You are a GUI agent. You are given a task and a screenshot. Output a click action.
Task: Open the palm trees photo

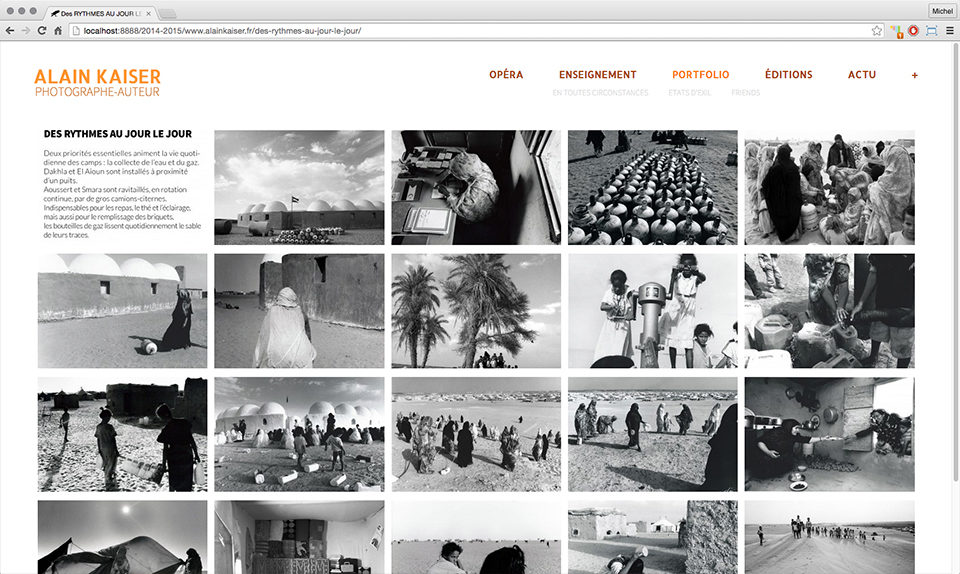(476, 311)
